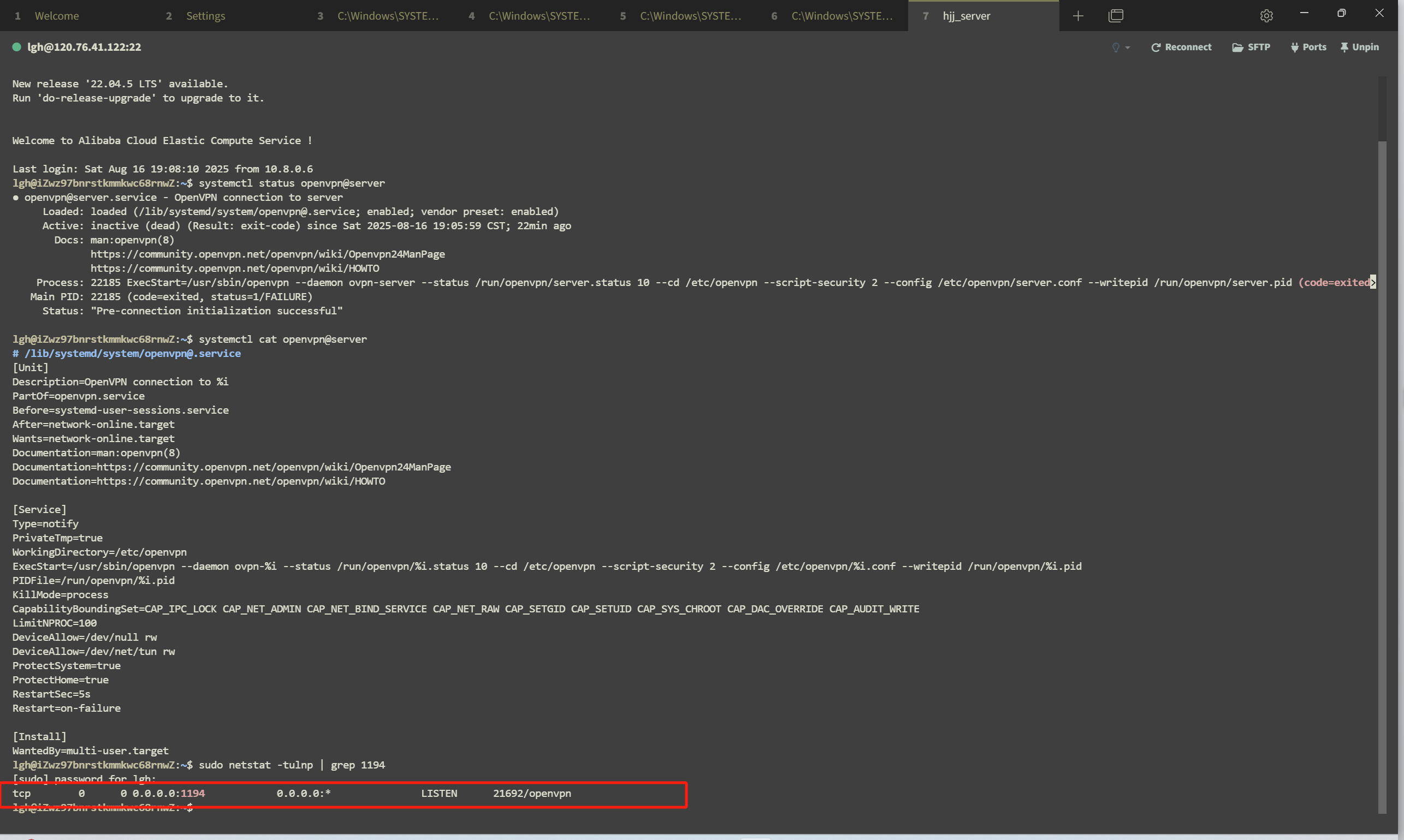Switch to the Settings tab
Viewport: 1404px width, 840px height.
205,16
